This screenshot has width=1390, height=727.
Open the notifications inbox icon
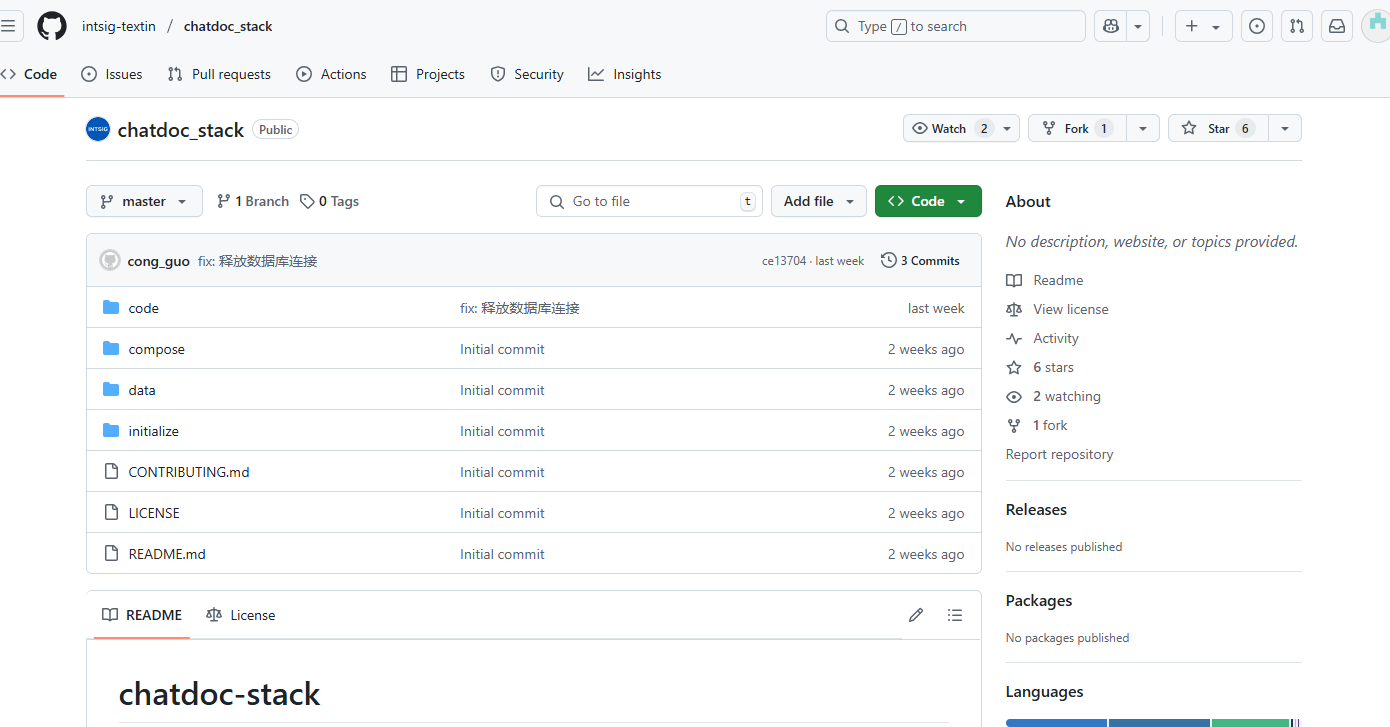(1337, 26)
